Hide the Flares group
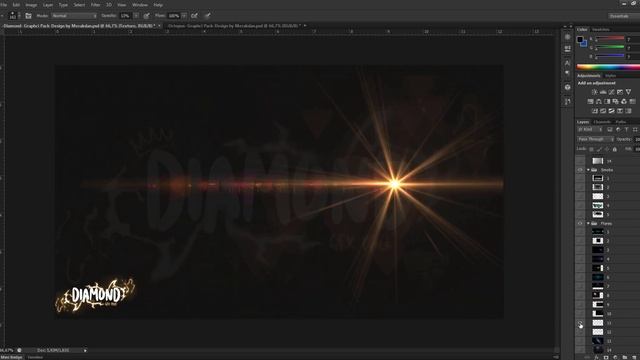Image resolution: width=640 pixels, height=360 pixels. click(x=580, y=223)
